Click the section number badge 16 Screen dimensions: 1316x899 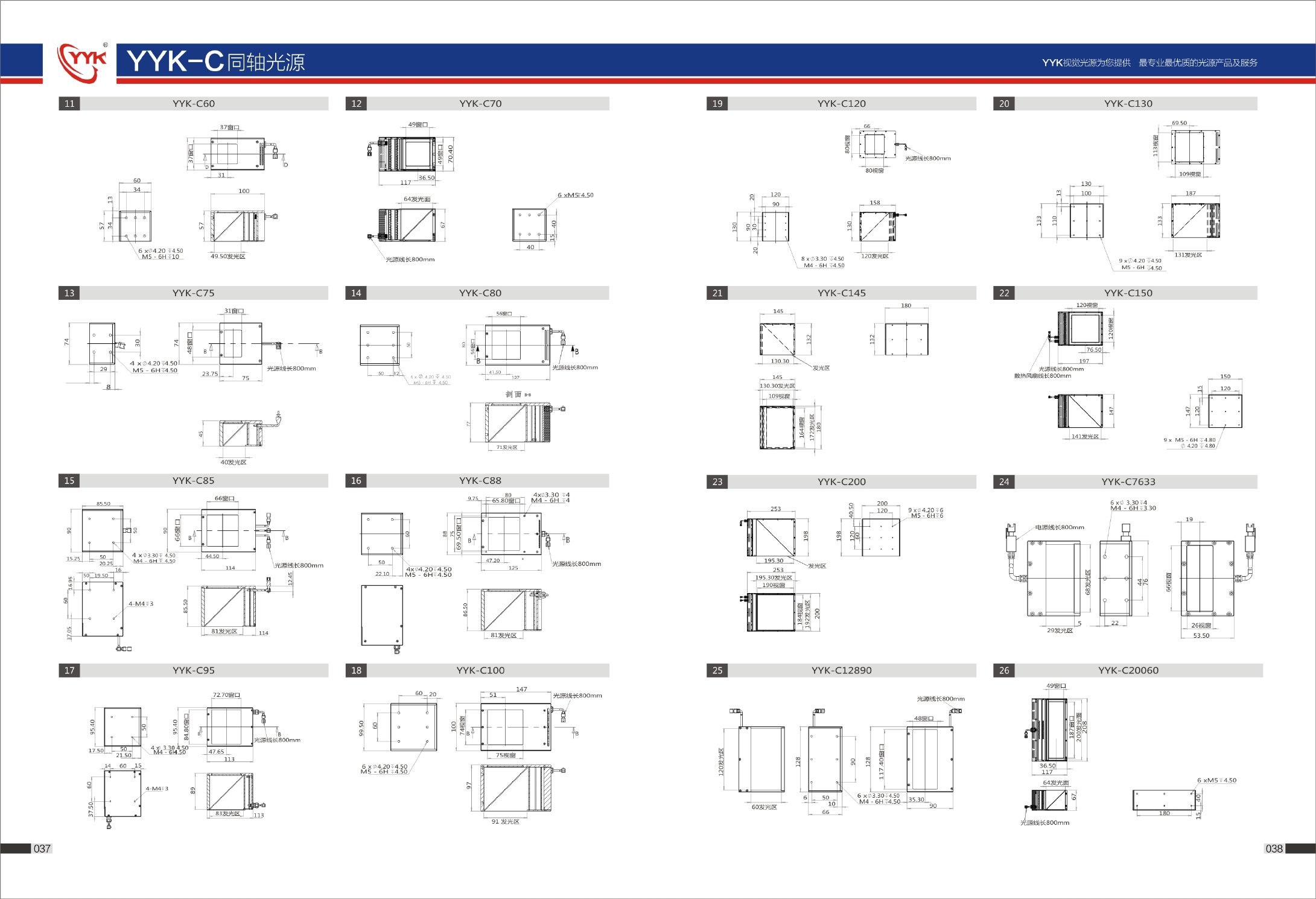pyautogui.click(x=357, y=481)
